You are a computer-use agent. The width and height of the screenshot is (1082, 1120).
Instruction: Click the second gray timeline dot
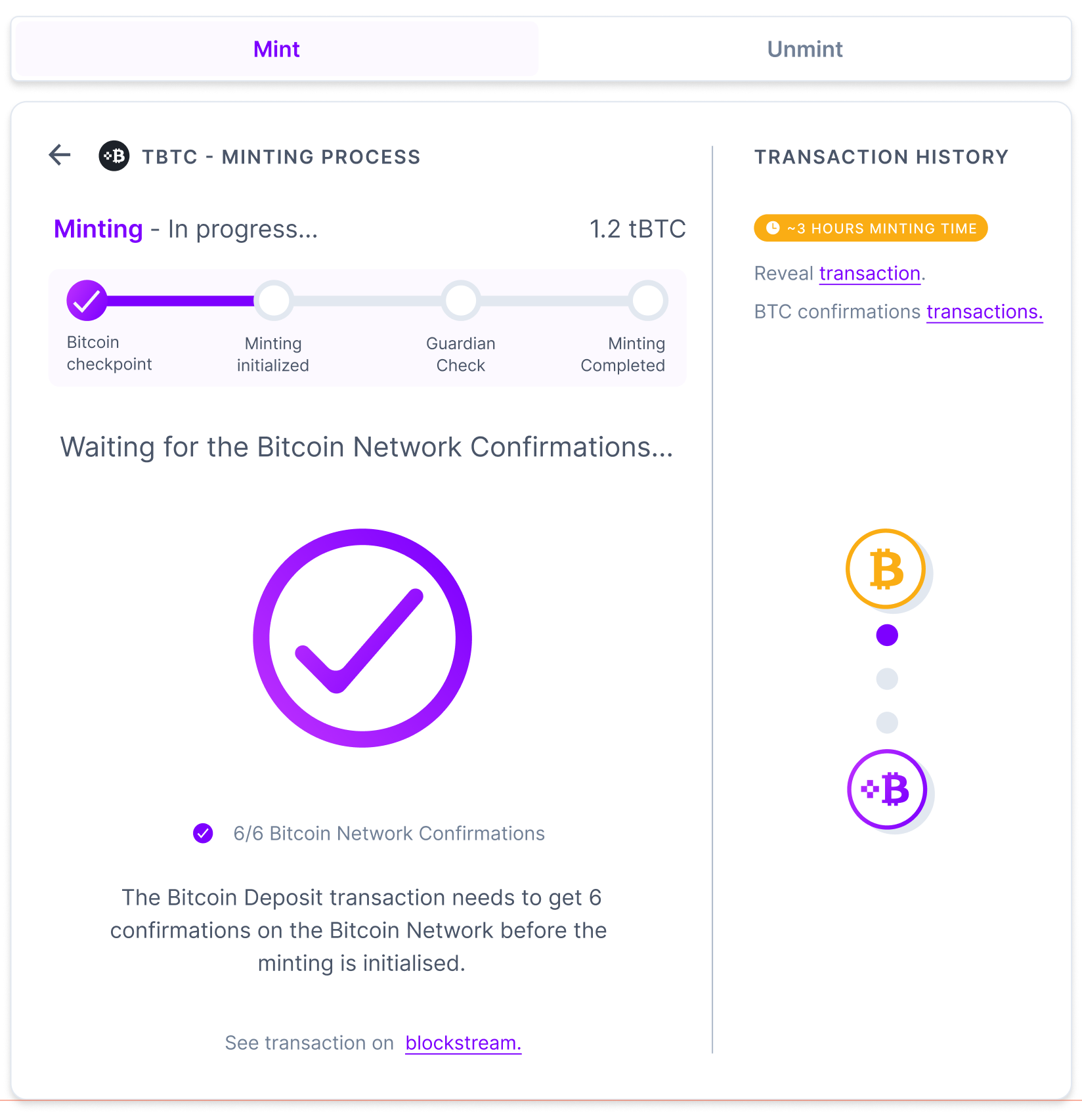tap(887, 722)
